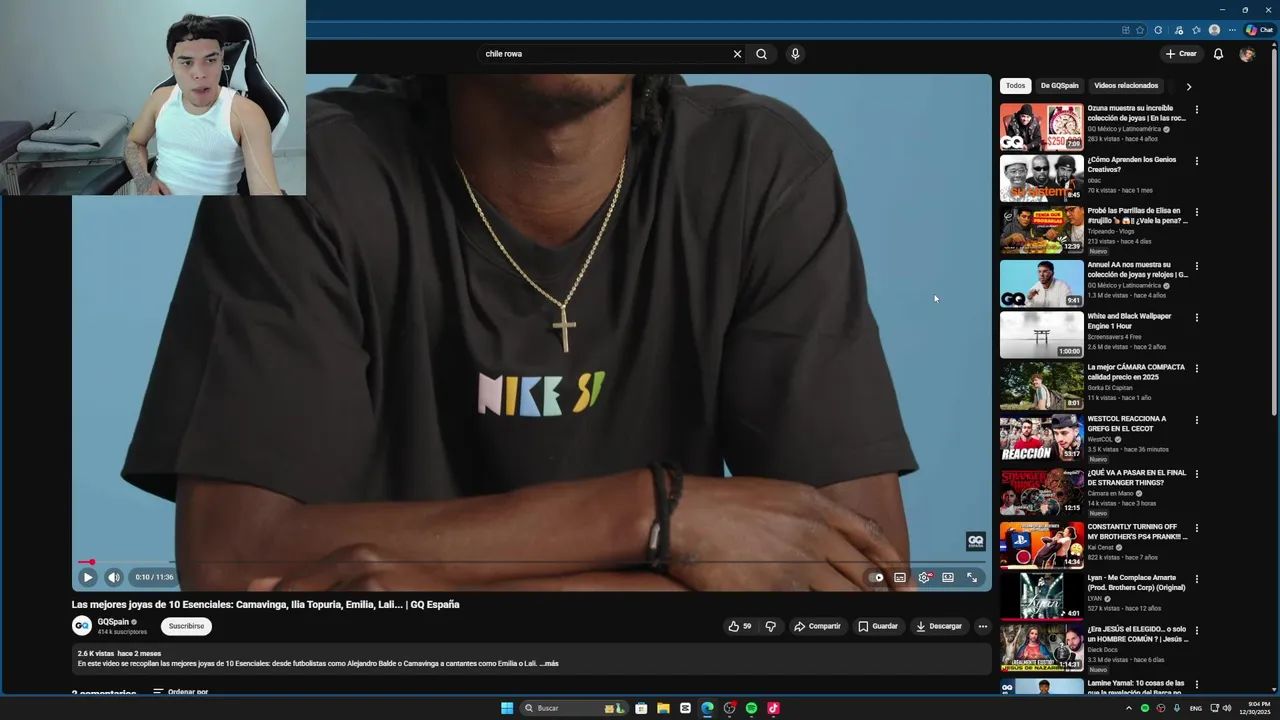Start voice search with the microphone icon
This screenshot has width=1280, height=720.
pos(795,54)
